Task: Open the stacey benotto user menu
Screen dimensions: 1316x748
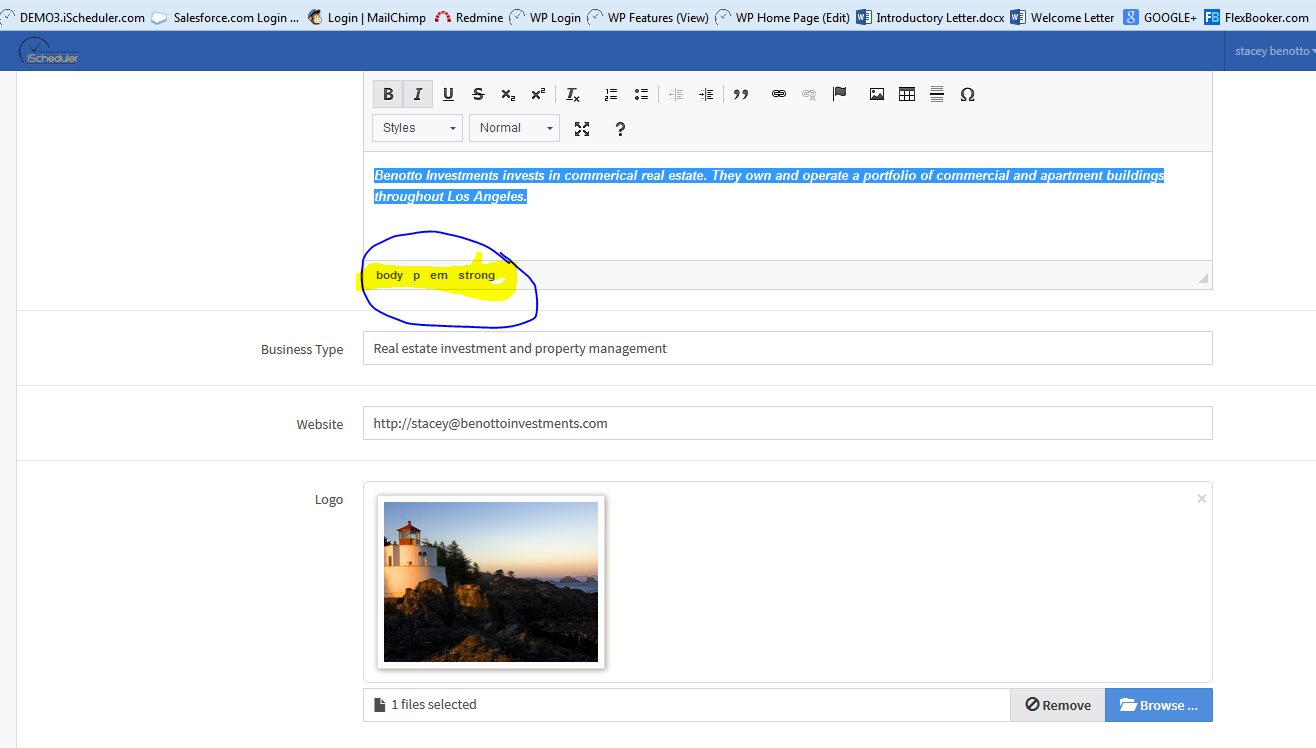Action: coord(1275,51)
